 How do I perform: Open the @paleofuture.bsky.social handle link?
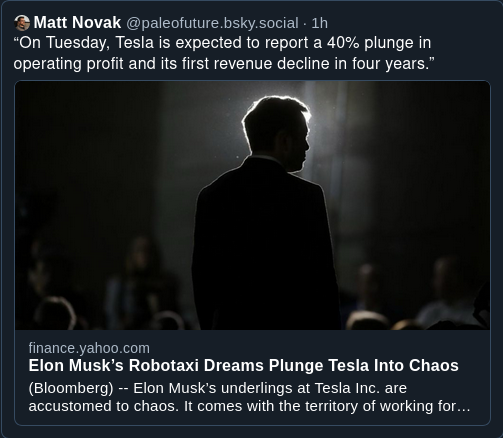click(x=212, y=23)
